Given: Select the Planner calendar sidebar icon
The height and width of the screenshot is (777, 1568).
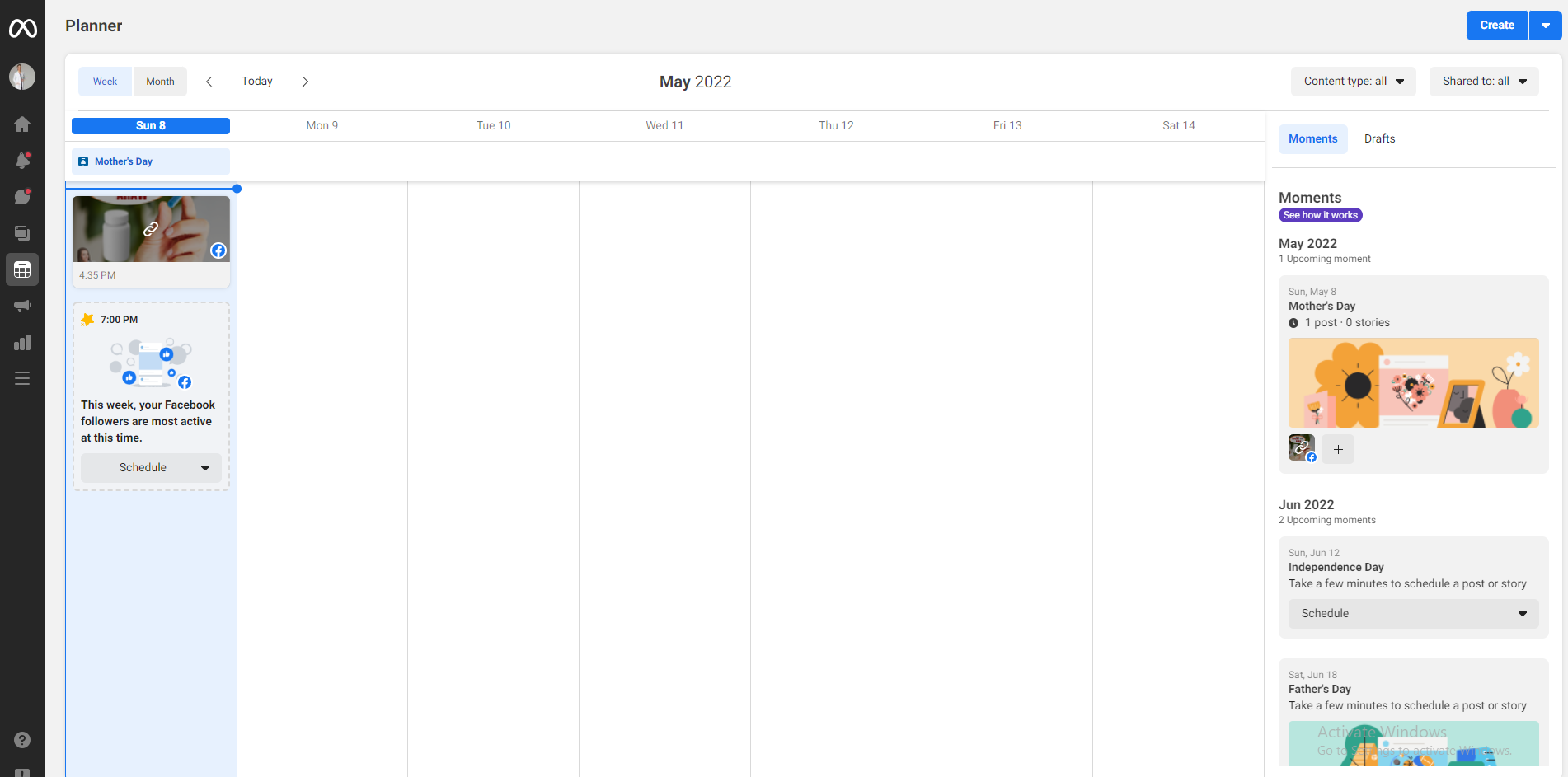Looking at the screenshot, I should (22, 269).
